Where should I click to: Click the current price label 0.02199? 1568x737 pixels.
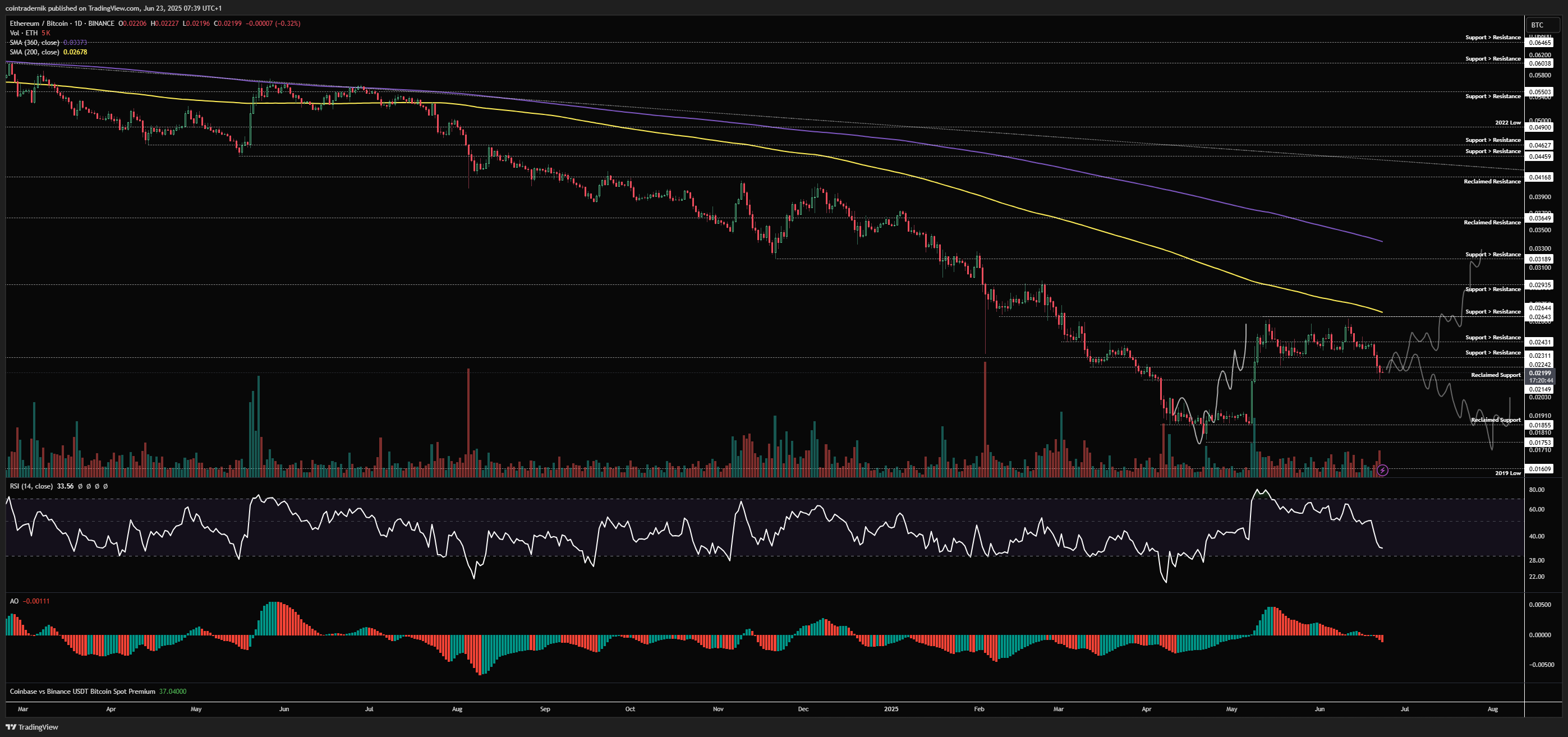click(x=1540, y=373)
